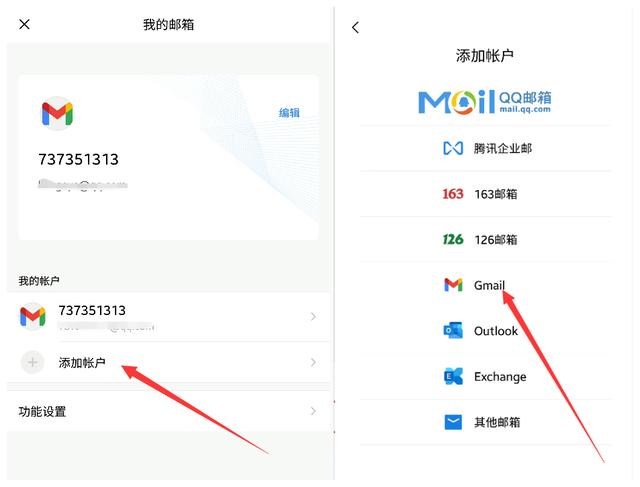Image resolution: width=640 pixels, height=487 pixels.
Task: Tap the large Gmail logo on account card
Action: [57, 114]
